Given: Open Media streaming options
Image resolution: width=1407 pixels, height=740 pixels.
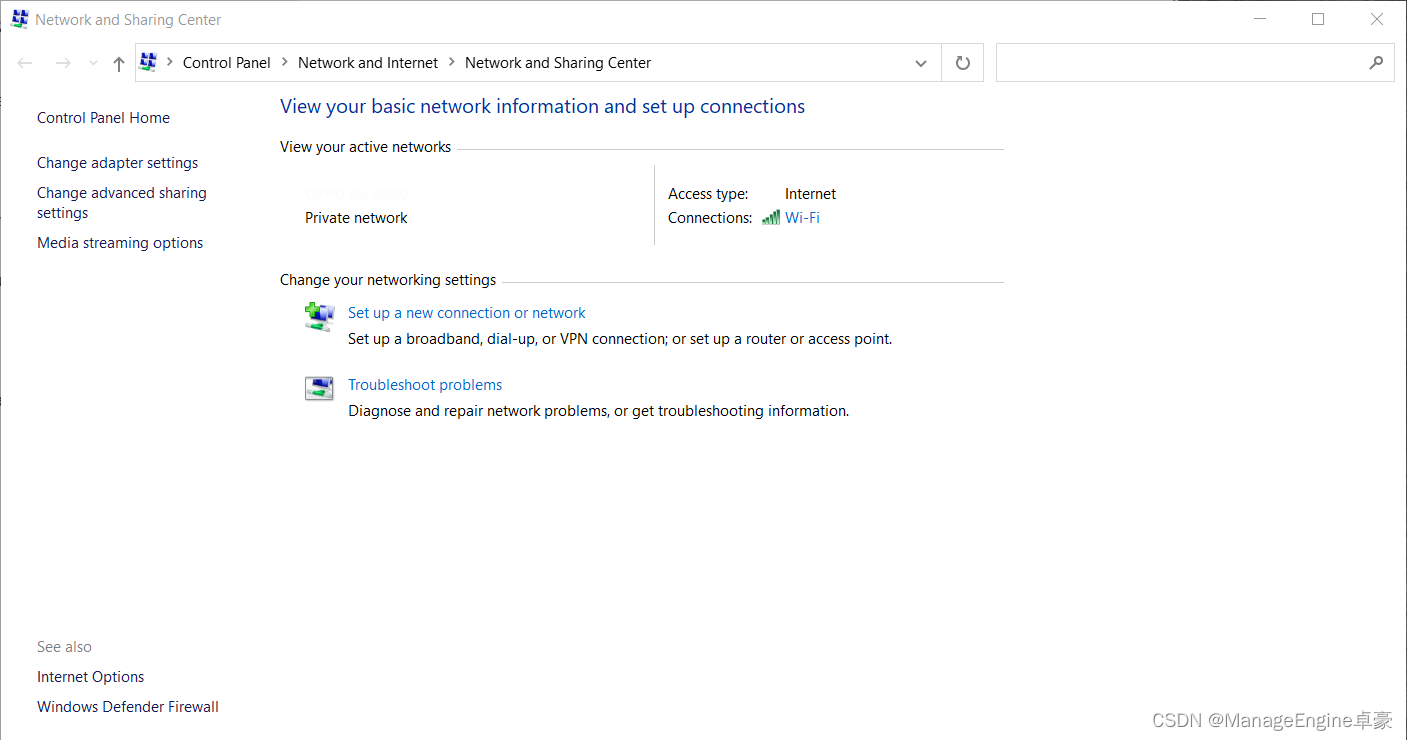Looking at the screenshot, I should click(120, 243).
